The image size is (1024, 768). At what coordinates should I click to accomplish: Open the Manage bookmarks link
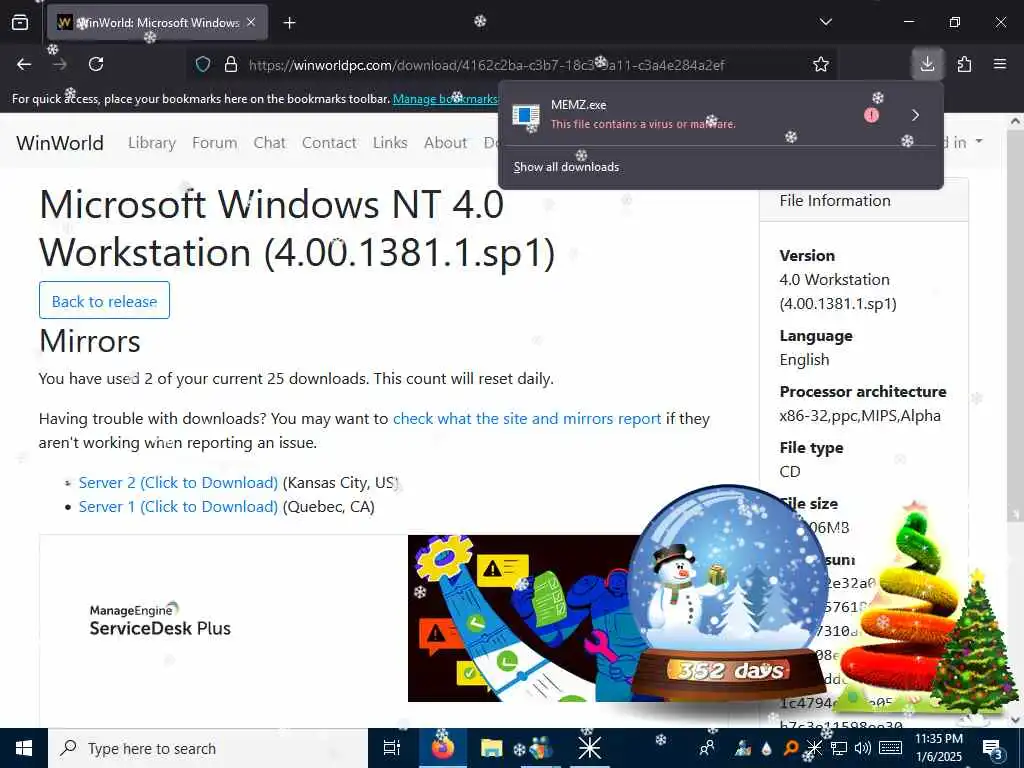coord(445,99)
